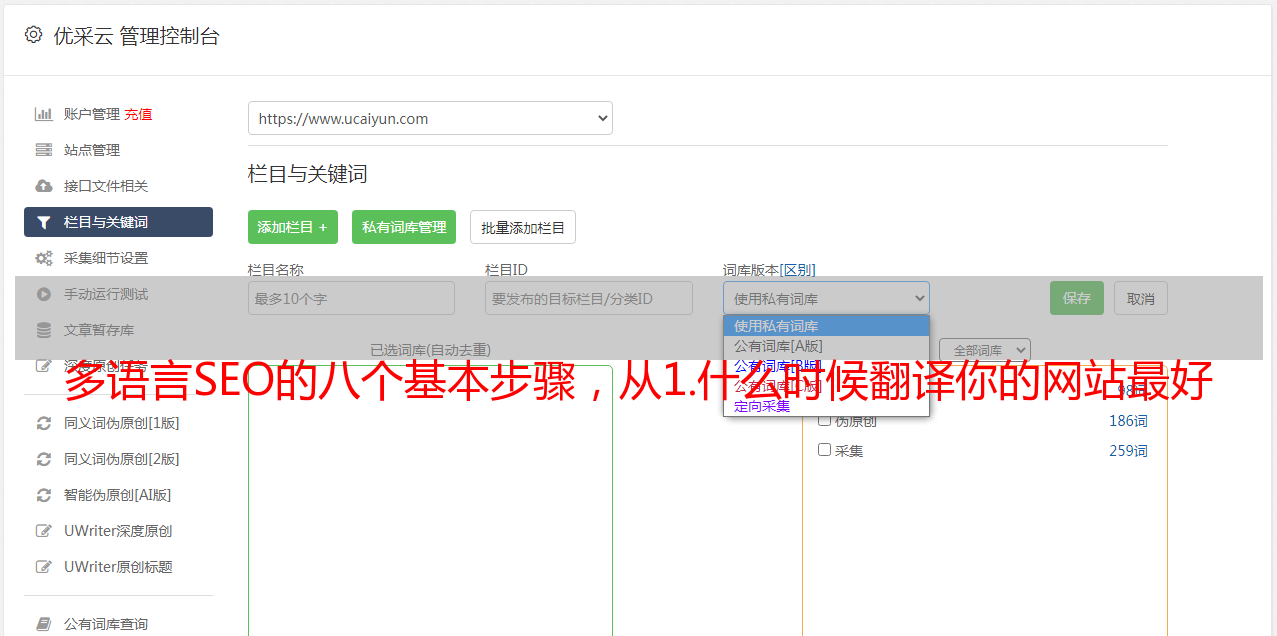Screen dimensions: 1277x636
Task: Toggle the 词库版本 dropdown
Action: [826, 298]
